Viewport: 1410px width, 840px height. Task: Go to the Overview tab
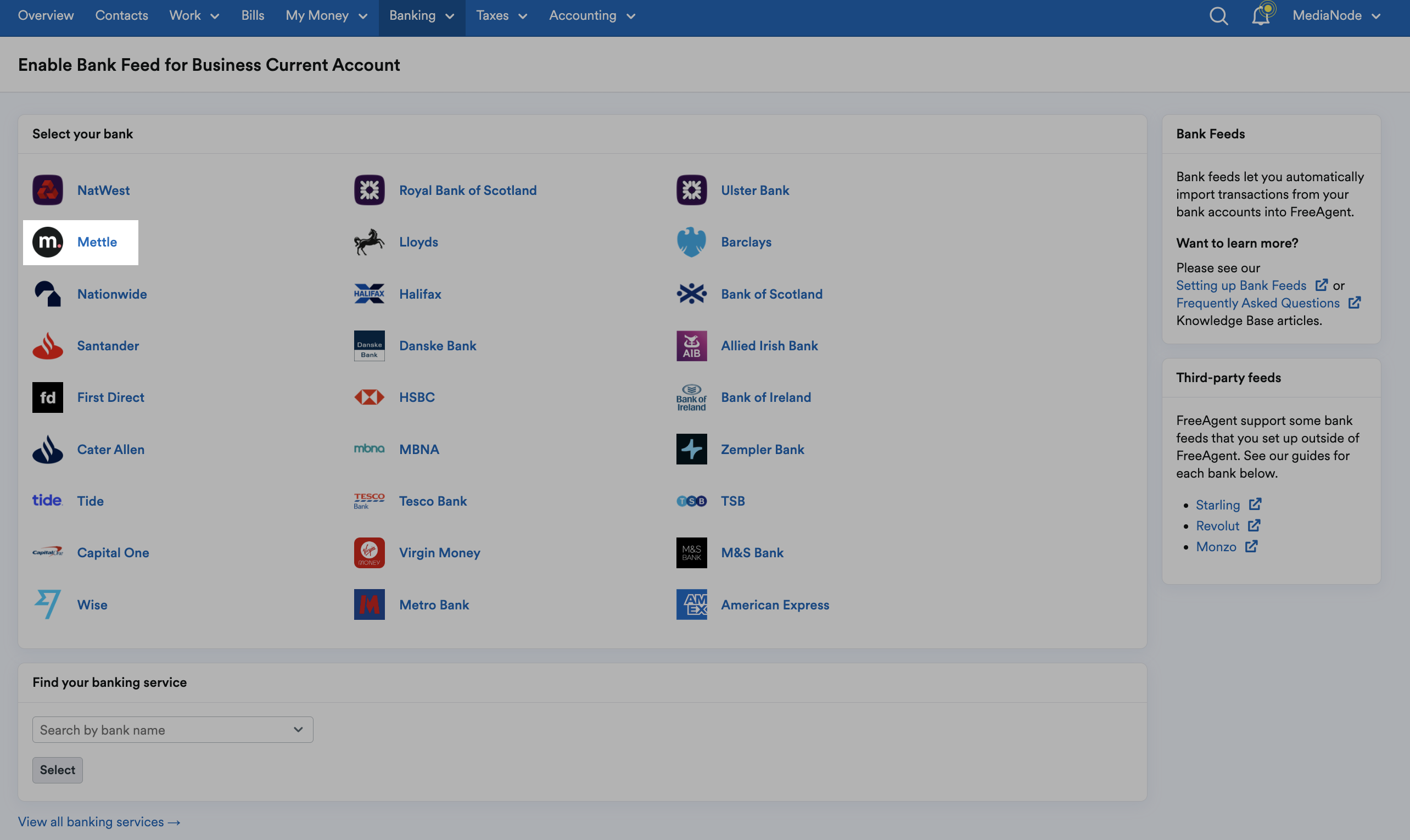click(46, 15)
